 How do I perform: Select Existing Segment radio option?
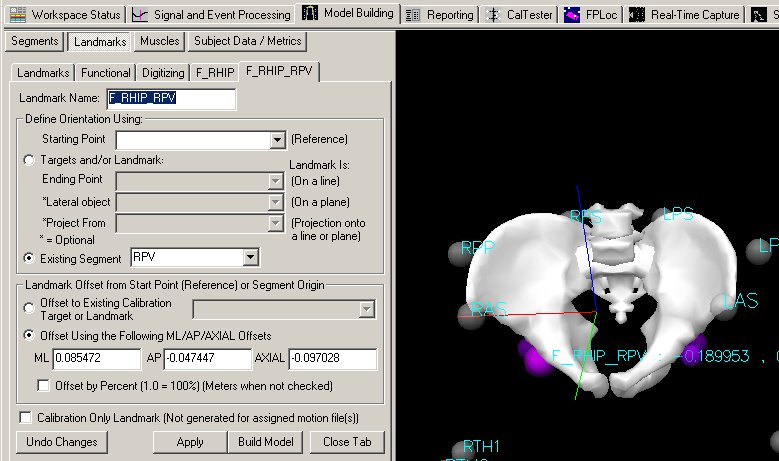[29, 258]
